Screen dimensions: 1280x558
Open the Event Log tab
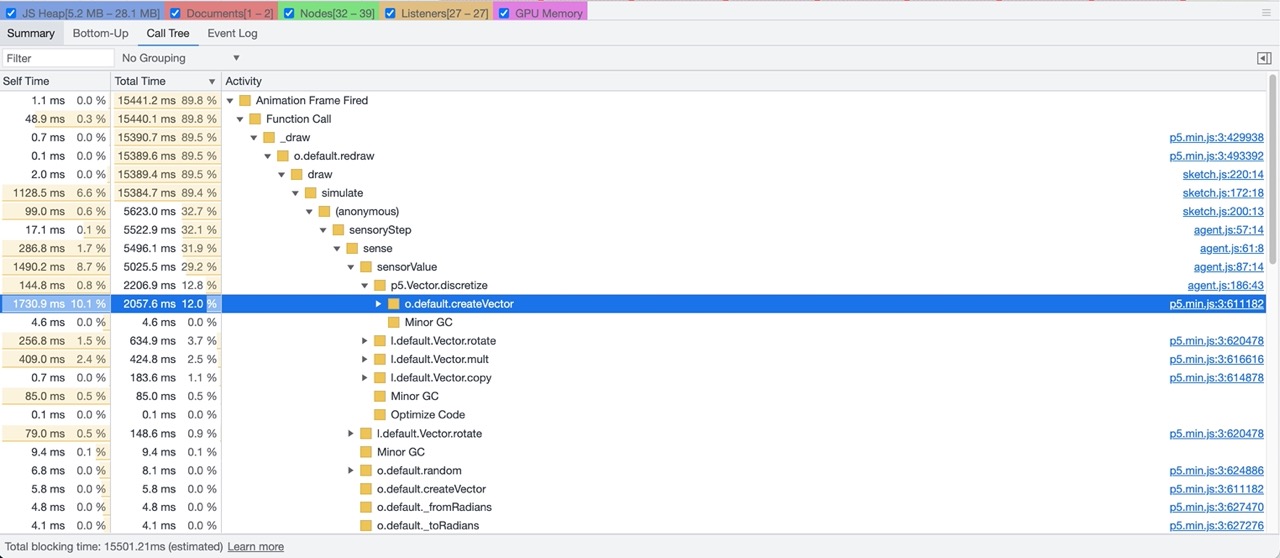[232, 33]
